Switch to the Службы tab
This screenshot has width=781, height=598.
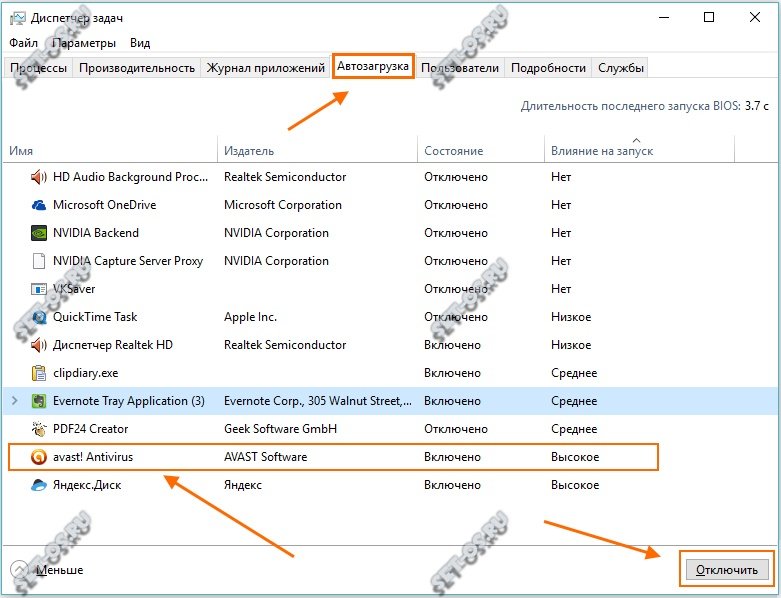pyautogui.click(x=621, y=68)
